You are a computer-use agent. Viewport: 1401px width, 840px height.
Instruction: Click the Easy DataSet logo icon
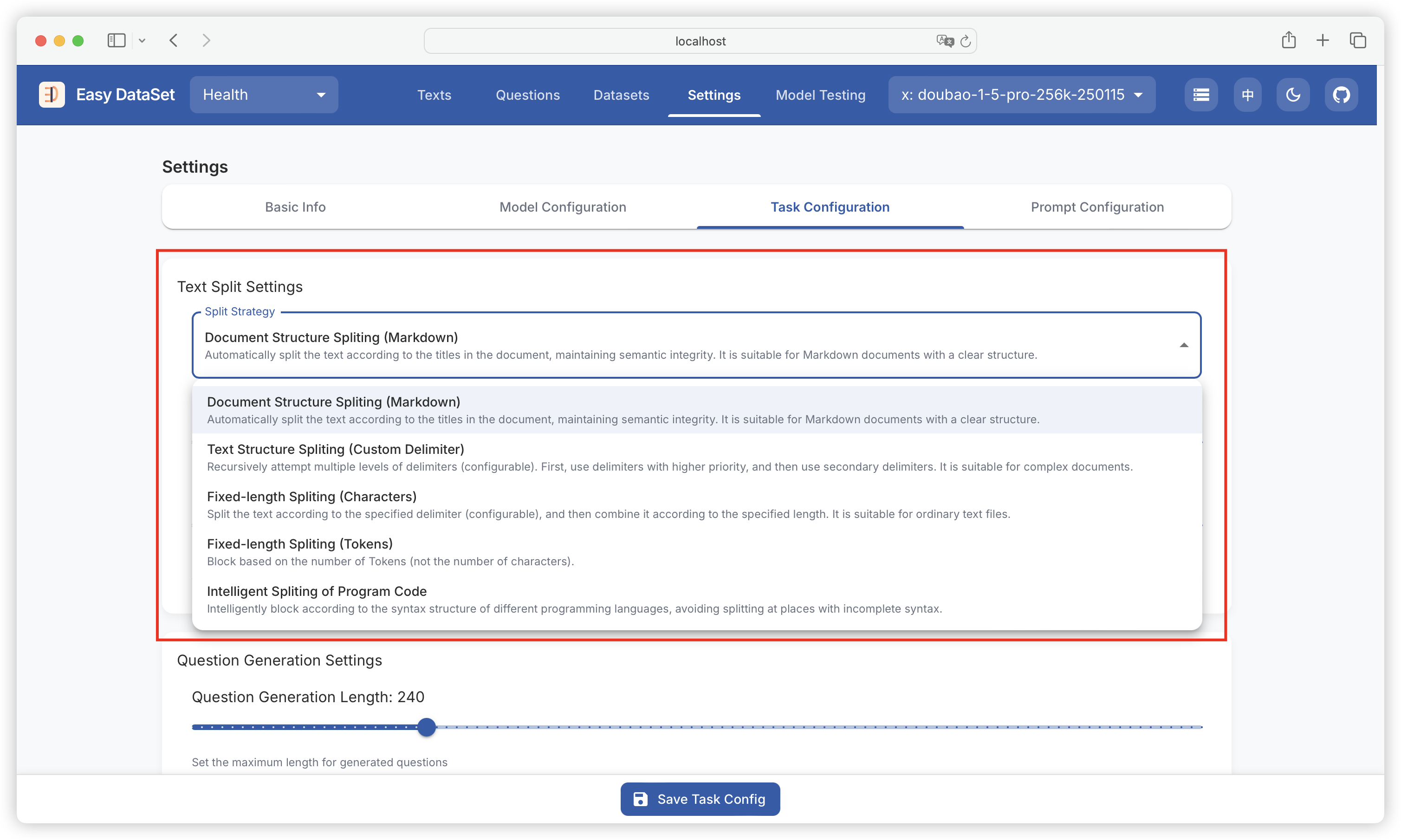pos(52,95)
